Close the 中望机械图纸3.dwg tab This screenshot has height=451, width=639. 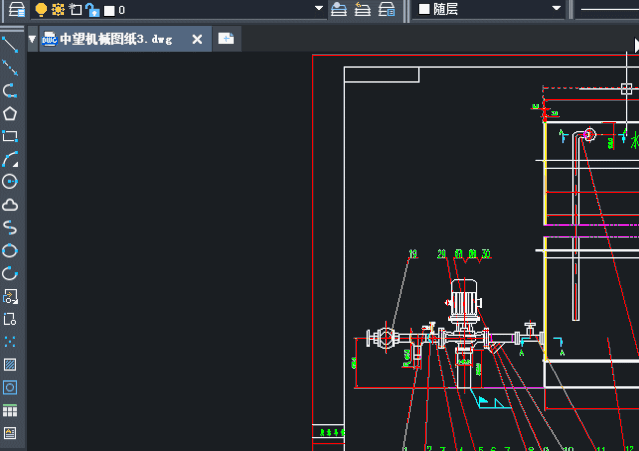pos(197,40)
